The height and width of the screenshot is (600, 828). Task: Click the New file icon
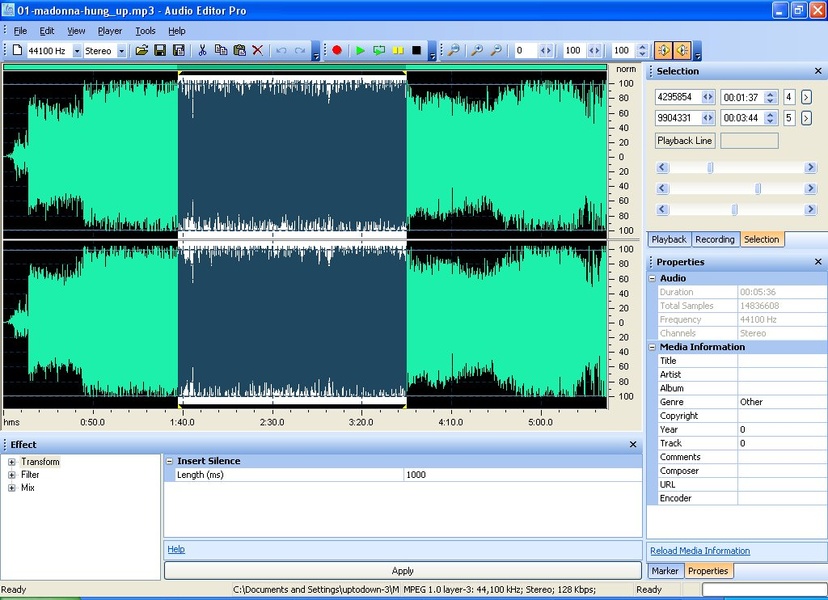17,50
